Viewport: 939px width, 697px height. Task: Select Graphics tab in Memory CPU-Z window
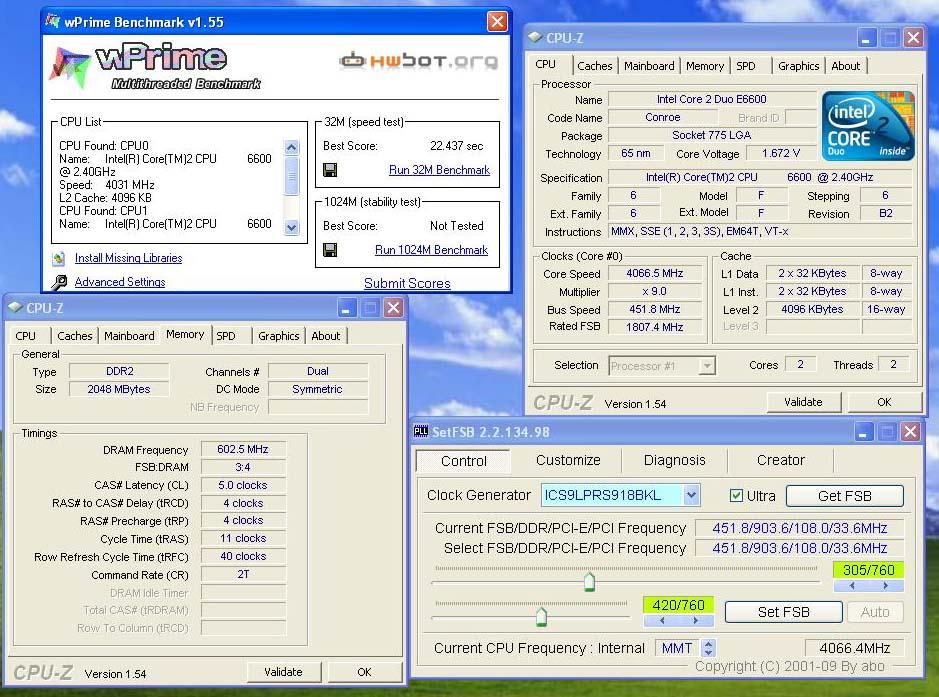[x=278, y=336]
